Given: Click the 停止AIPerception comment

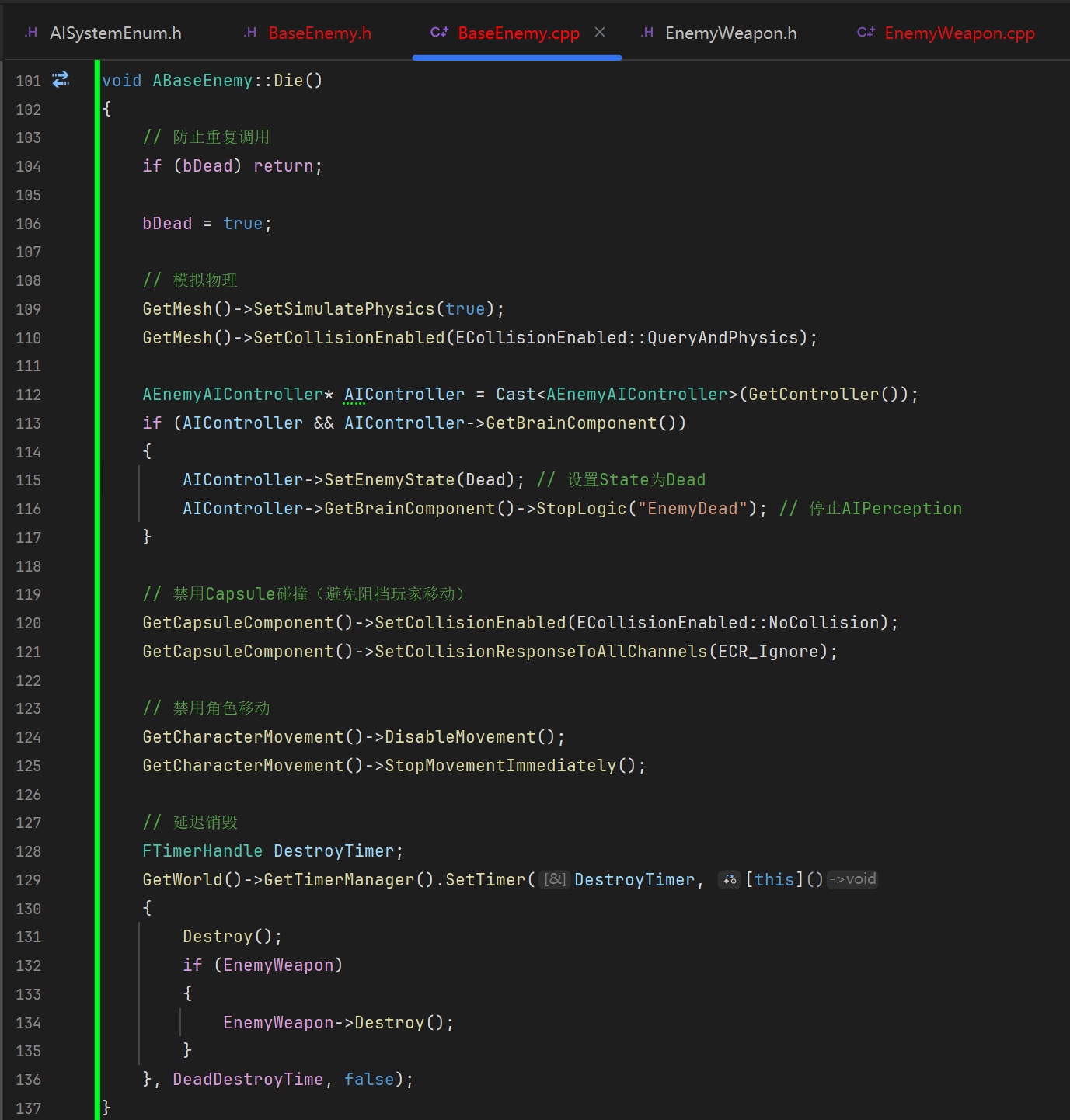Looking at the screenshot, I should 870,509.
